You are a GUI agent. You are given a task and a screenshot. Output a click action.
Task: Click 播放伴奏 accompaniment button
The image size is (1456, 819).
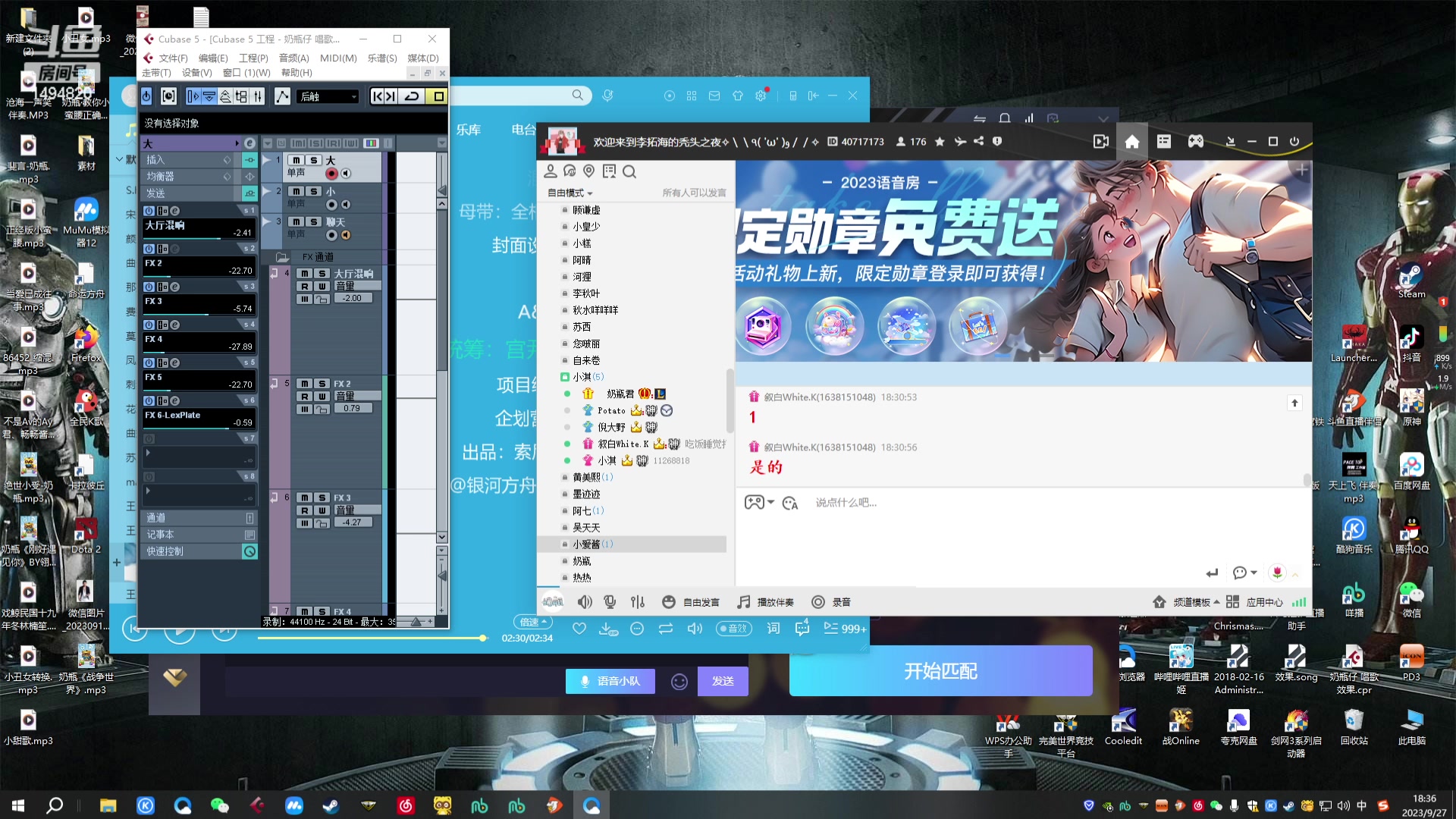coord(766,602)
